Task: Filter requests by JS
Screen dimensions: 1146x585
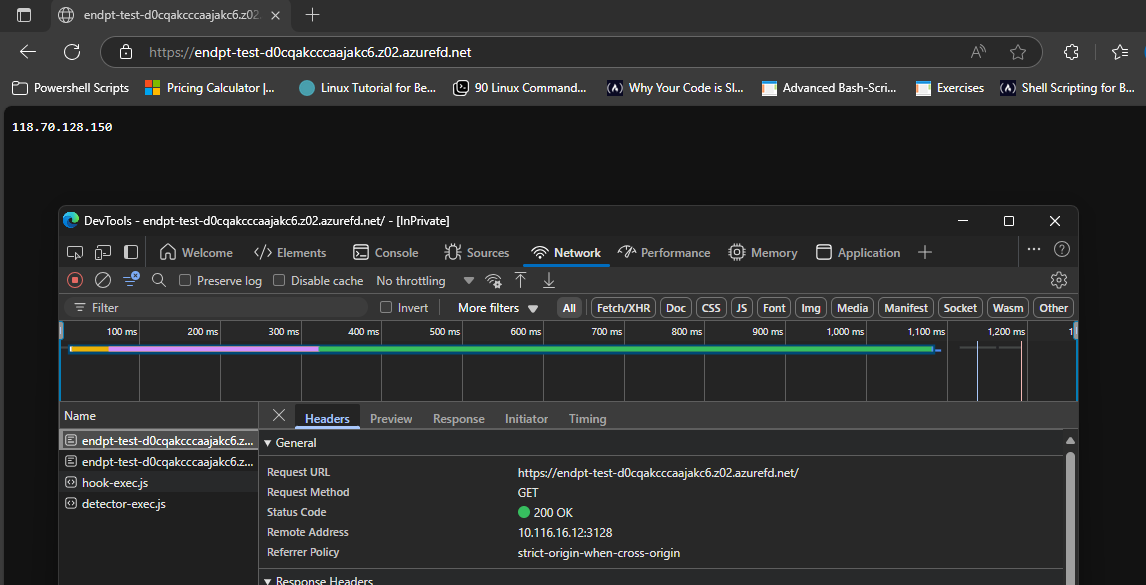Action: click(742, 308)
